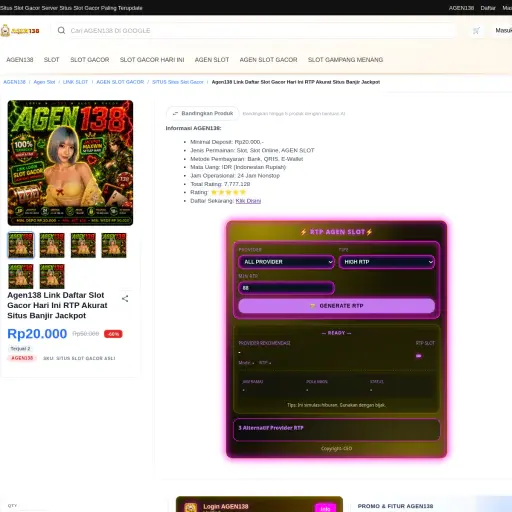Click the Bandingkan Produk compare icon
This screenshot has height=512, width=512.
175,113
